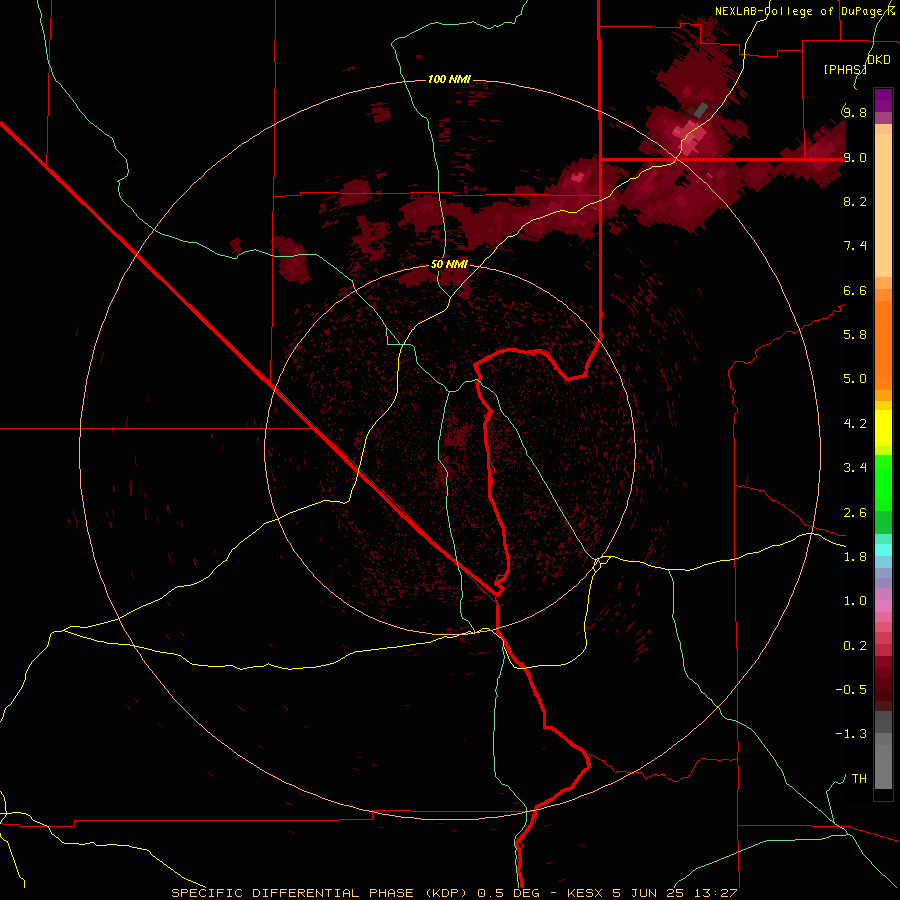Click the gray band at the color bar bottom
The width and height of the screenshot is (900, 900).
pyautogui.click(x=883, y=752)
